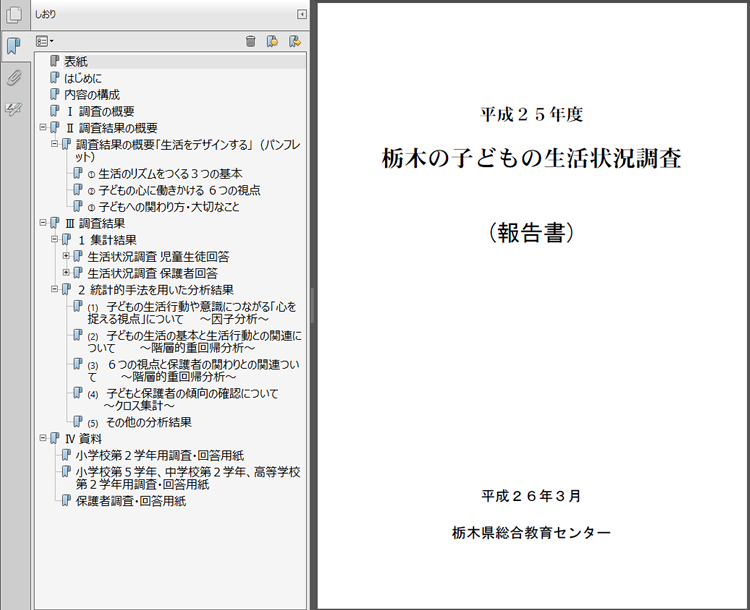Image resolution: width=750 pixels, height=610 pixels.
Task: Click the expand current bookmark icon
Action: [x=294, y=41]
